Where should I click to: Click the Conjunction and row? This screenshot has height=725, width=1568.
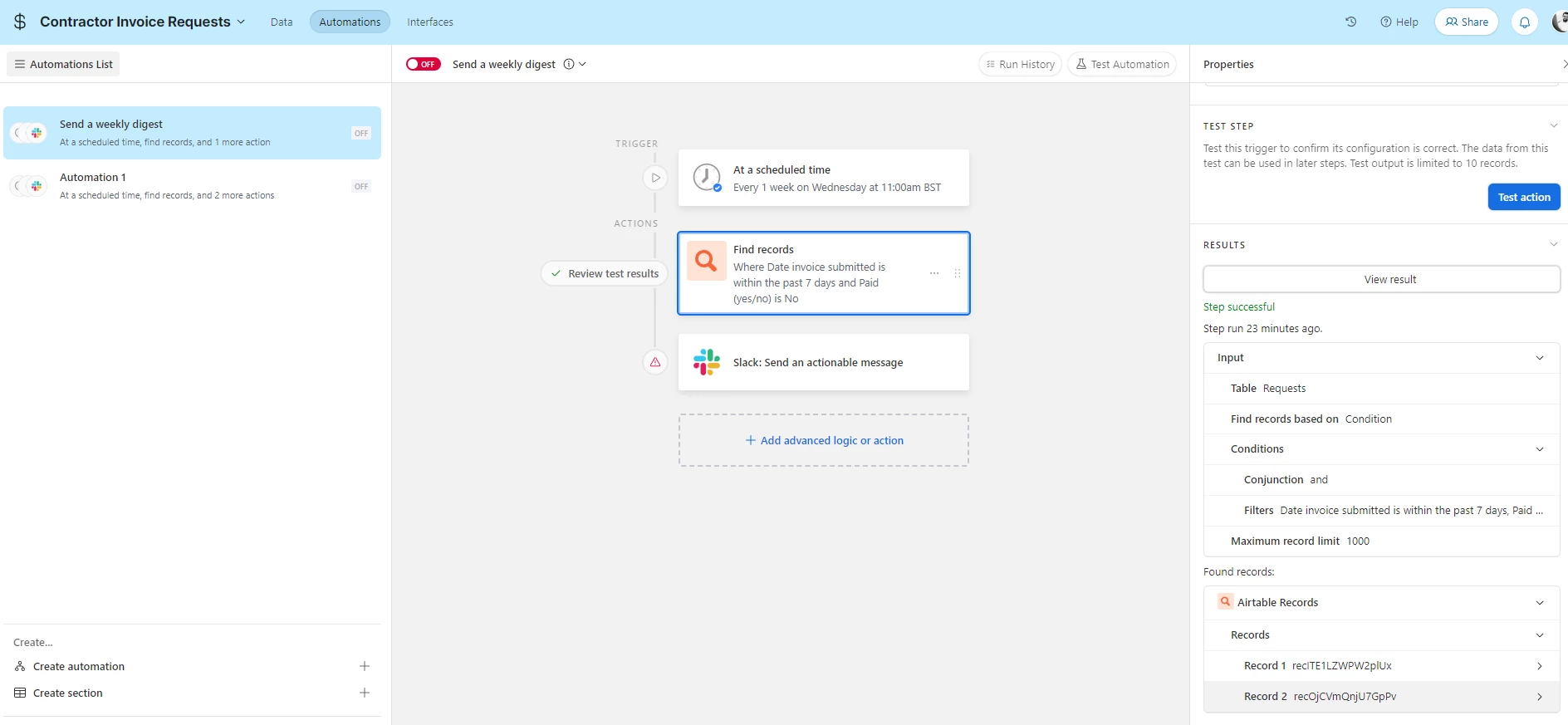[x=1382, y=480]
